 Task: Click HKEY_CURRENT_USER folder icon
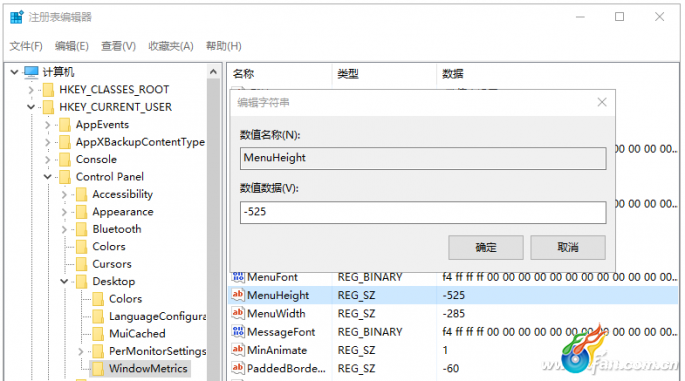click(48, 107)
